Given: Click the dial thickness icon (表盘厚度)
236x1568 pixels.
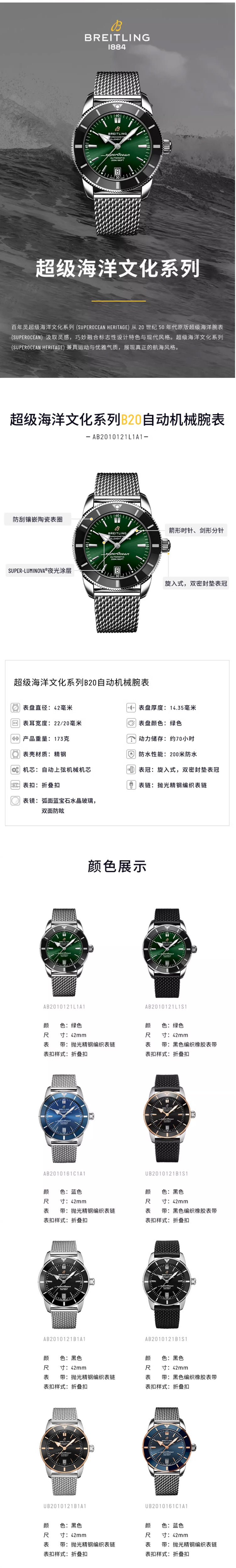Looking at the screenshot, I should (x=131, y=707).
